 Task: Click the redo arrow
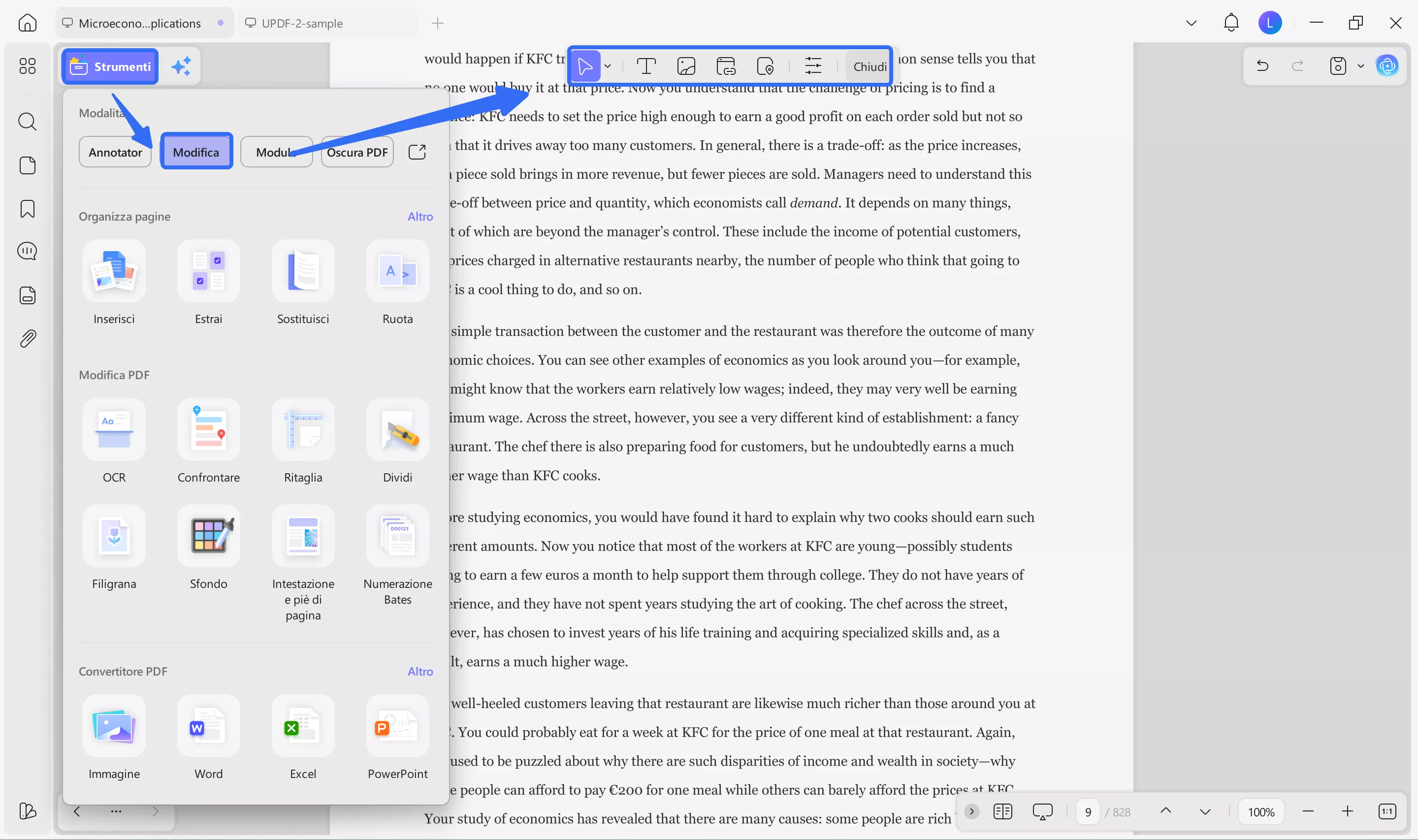1297,65
